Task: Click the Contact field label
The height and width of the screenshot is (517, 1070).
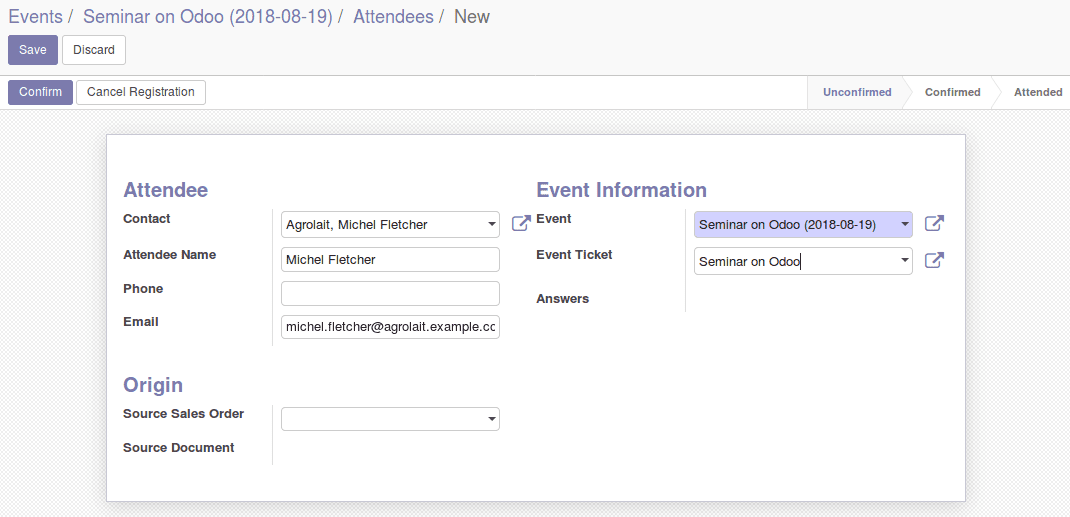Action: click(147, 219)
